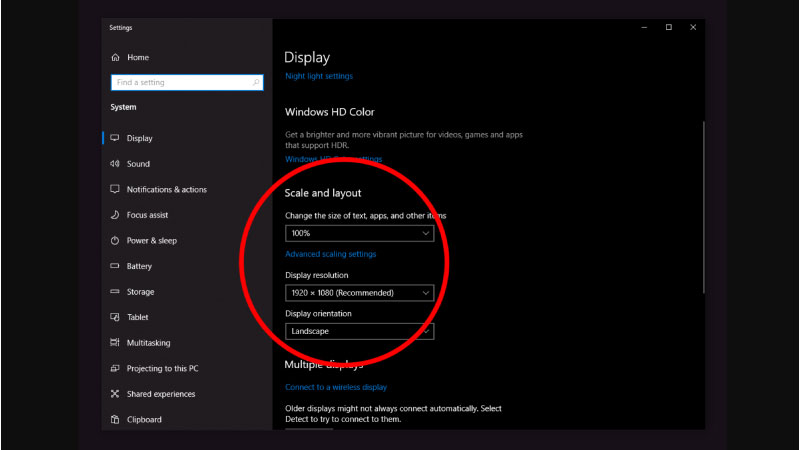This screenshot has height=450, width=800.
Task: Click the Focus assist moon icon
Action: 115,215
